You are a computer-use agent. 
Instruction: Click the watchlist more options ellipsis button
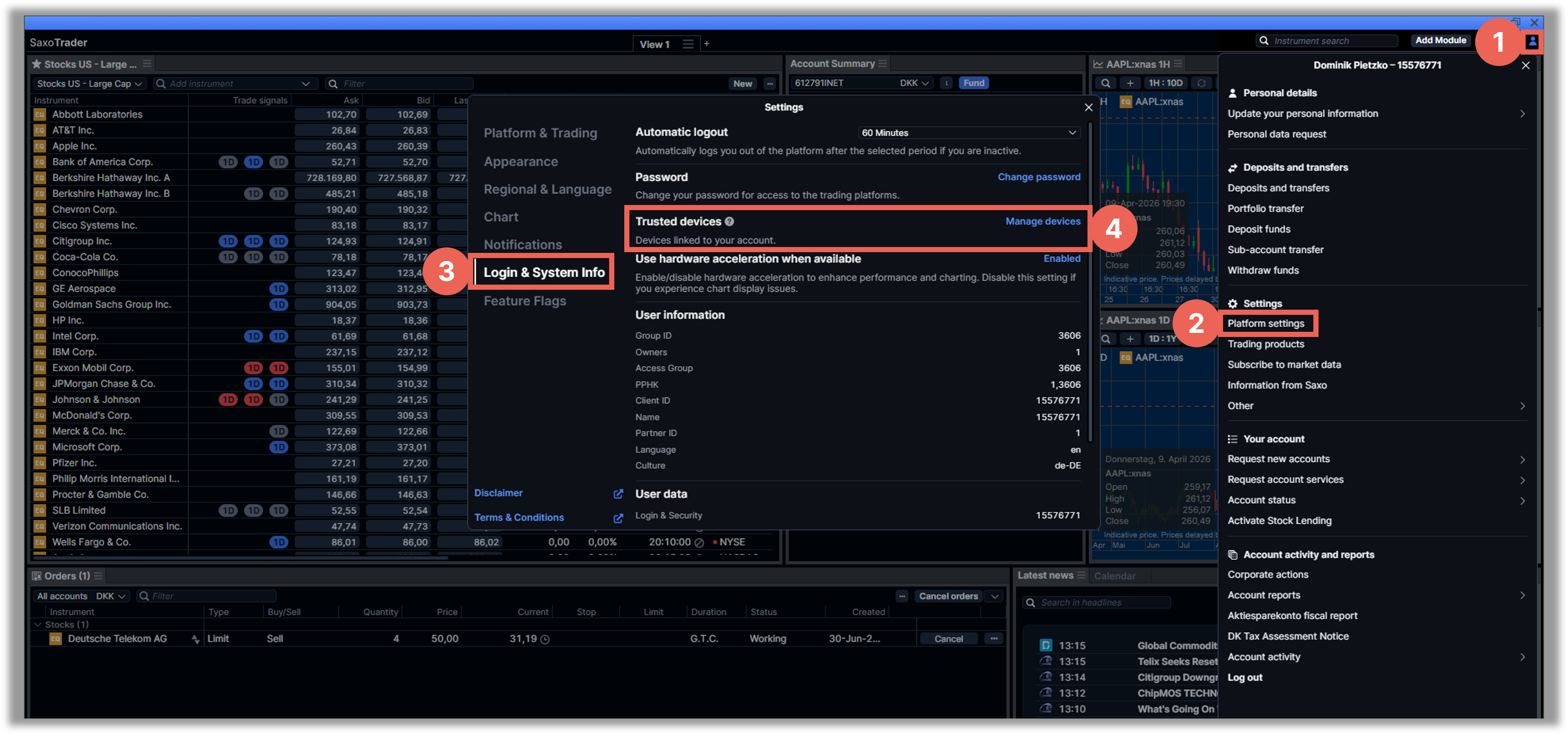[x=770, y=83]
